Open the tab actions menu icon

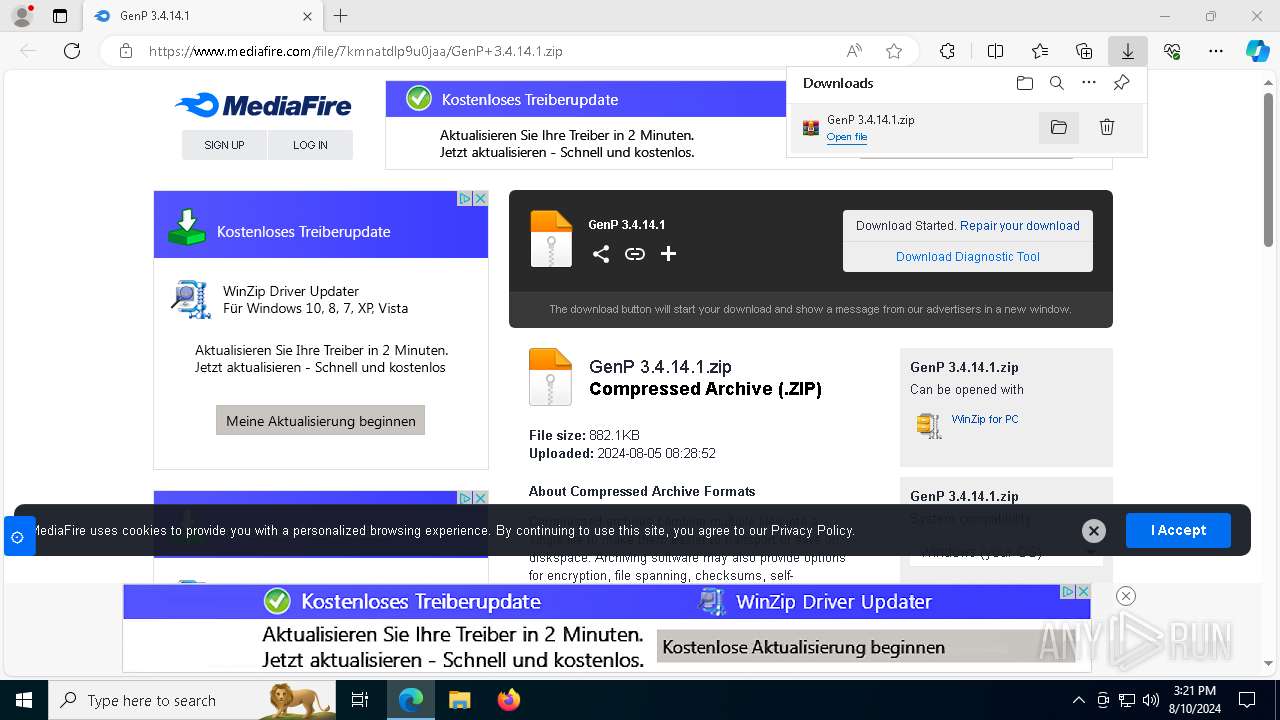(60, 16)
